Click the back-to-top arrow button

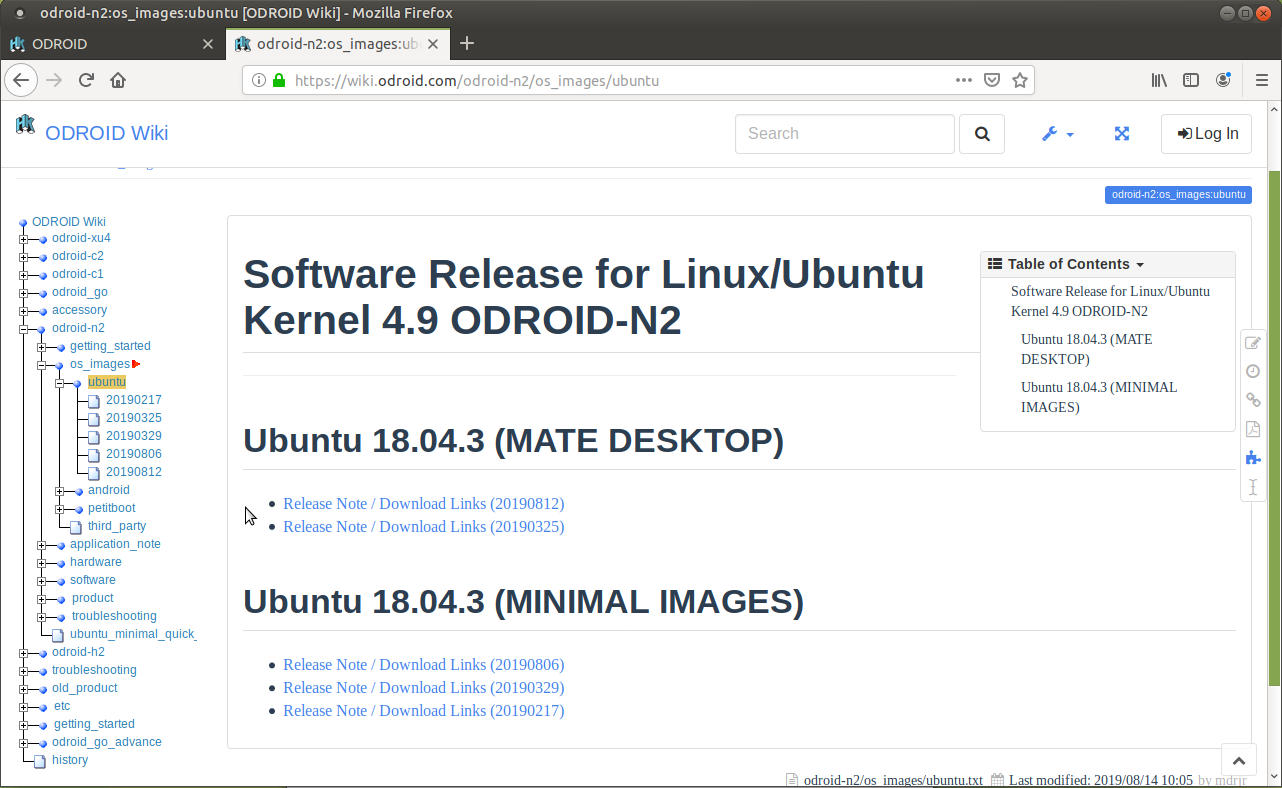pyautogui.click(x=1238, y=761)
